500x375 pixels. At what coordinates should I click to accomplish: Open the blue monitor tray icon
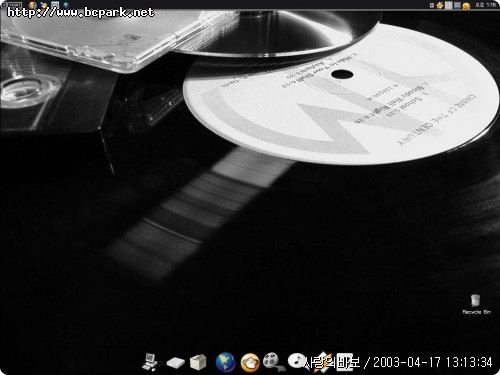[457, 5]
